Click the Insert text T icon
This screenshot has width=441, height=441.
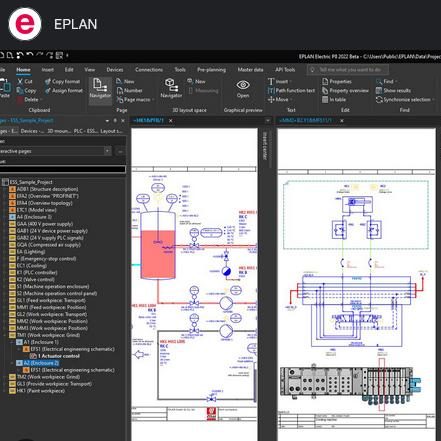(271, 81)
